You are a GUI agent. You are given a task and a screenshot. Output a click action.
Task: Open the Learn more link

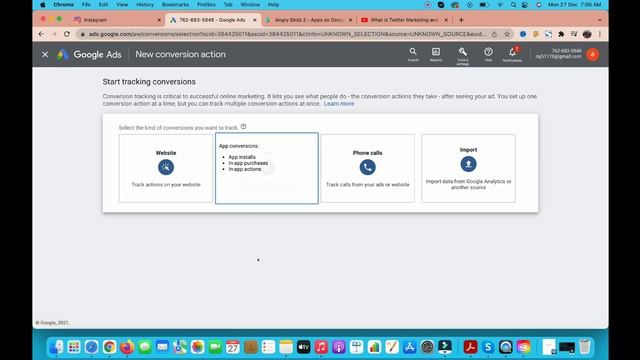point(339,104)
